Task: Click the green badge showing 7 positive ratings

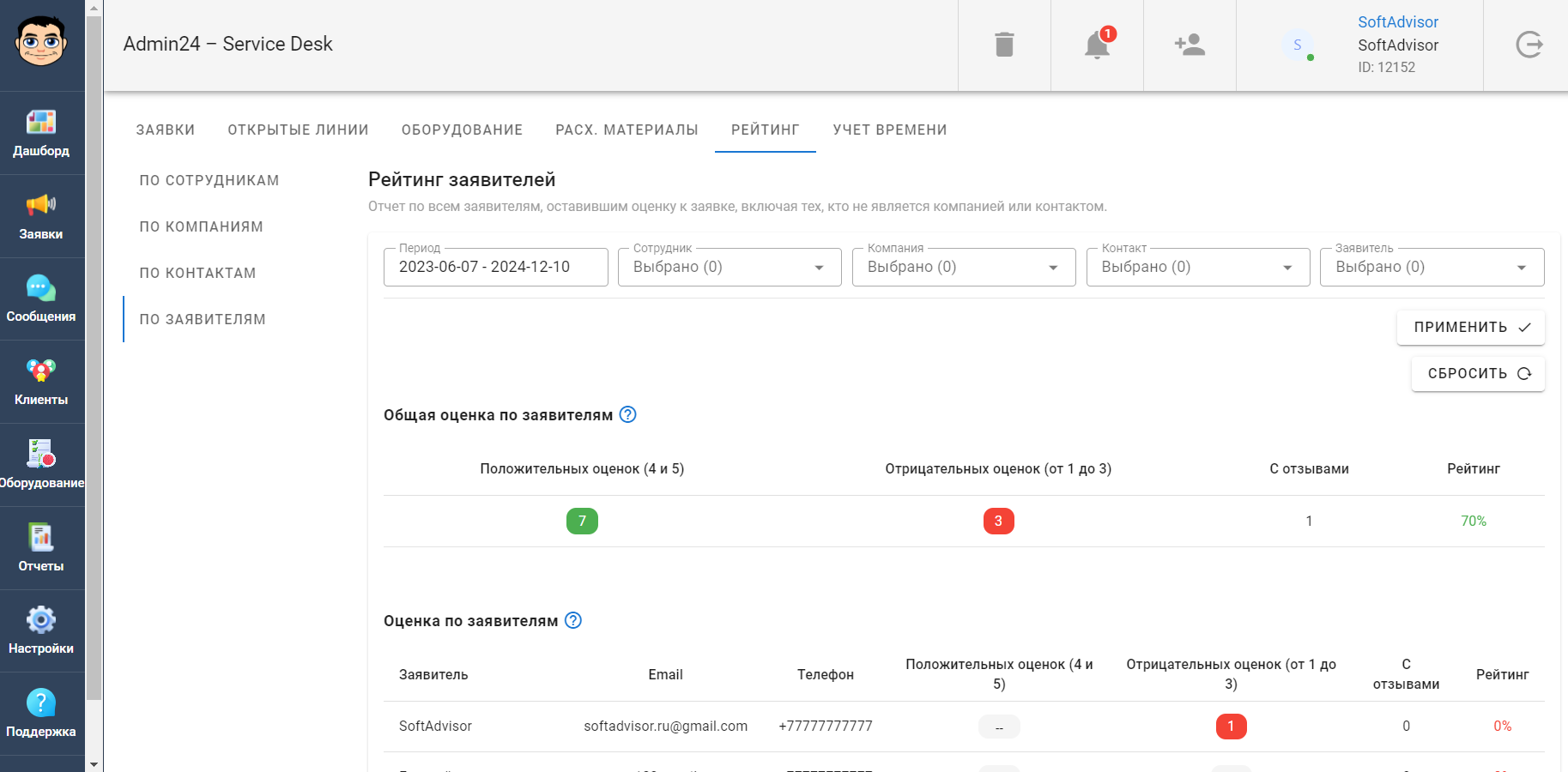Action: [x=582, y=522]
